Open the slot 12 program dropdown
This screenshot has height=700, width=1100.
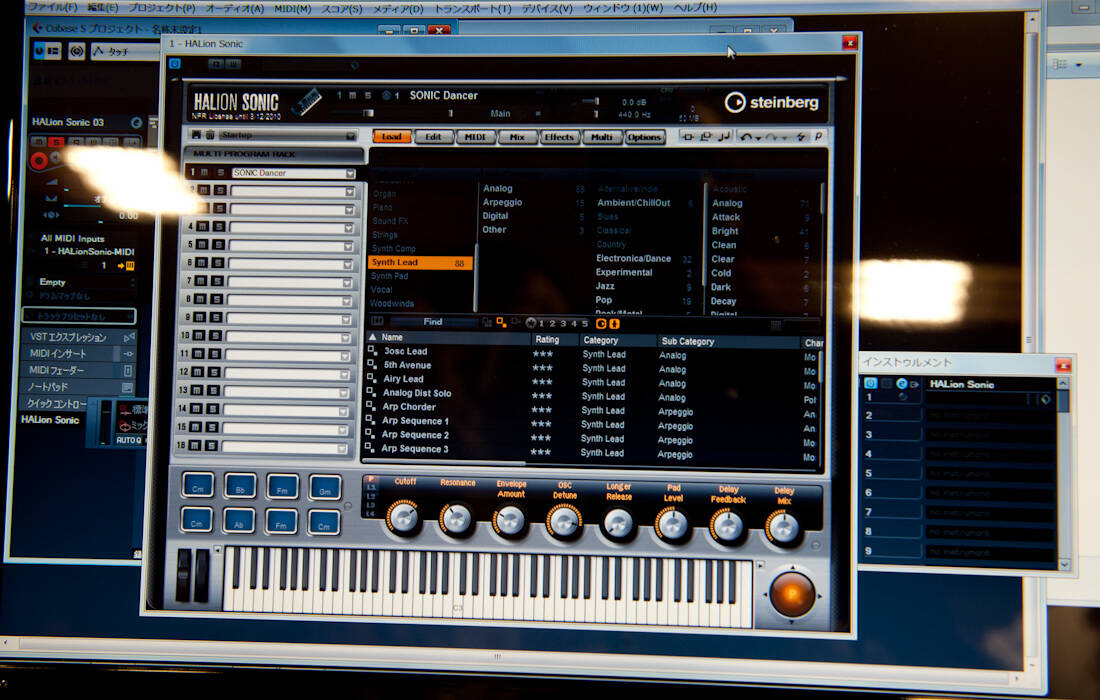[x=345, y=375]
